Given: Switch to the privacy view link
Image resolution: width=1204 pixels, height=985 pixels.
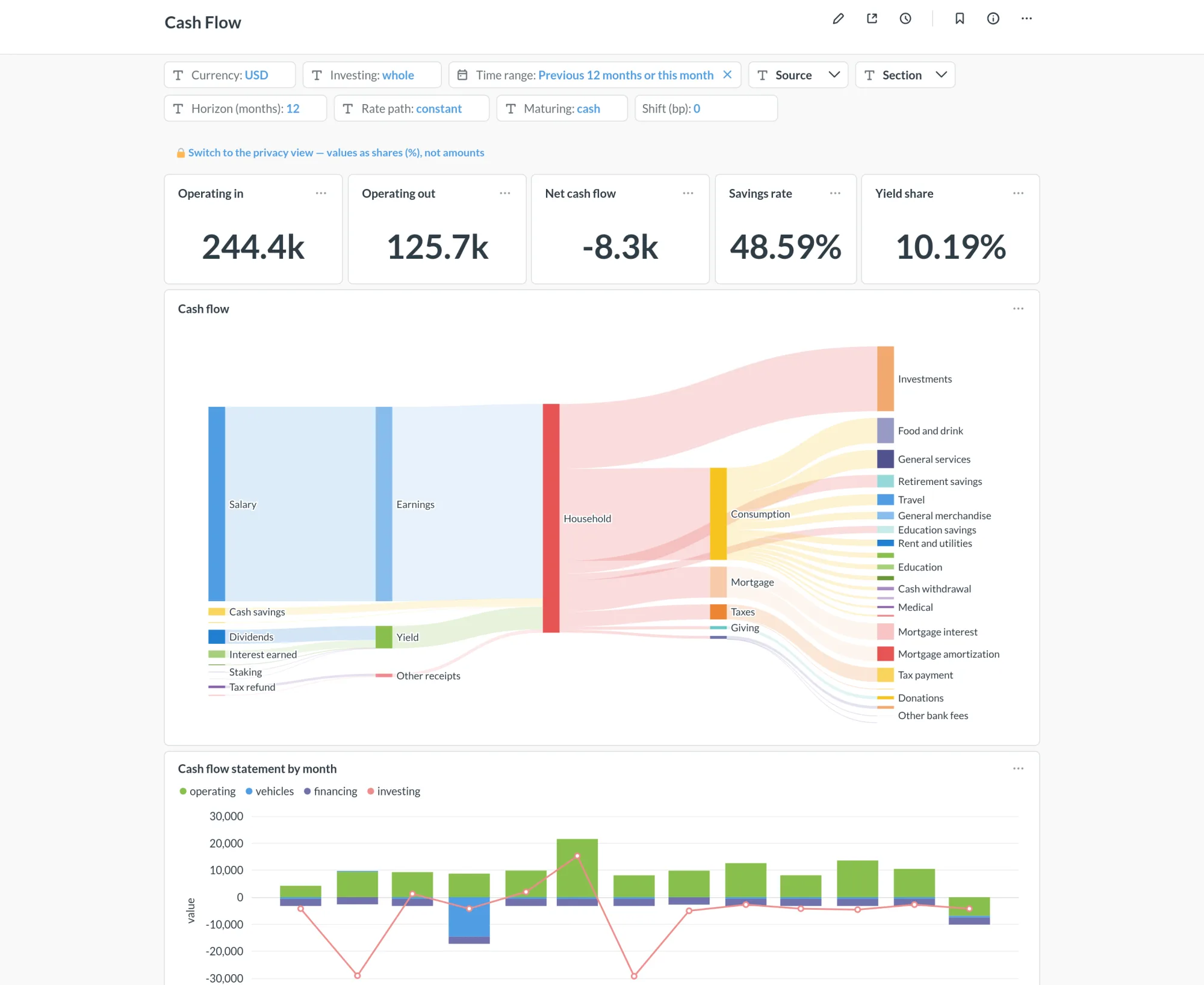Looking at the screenshot, I should [x=336, y=153].
